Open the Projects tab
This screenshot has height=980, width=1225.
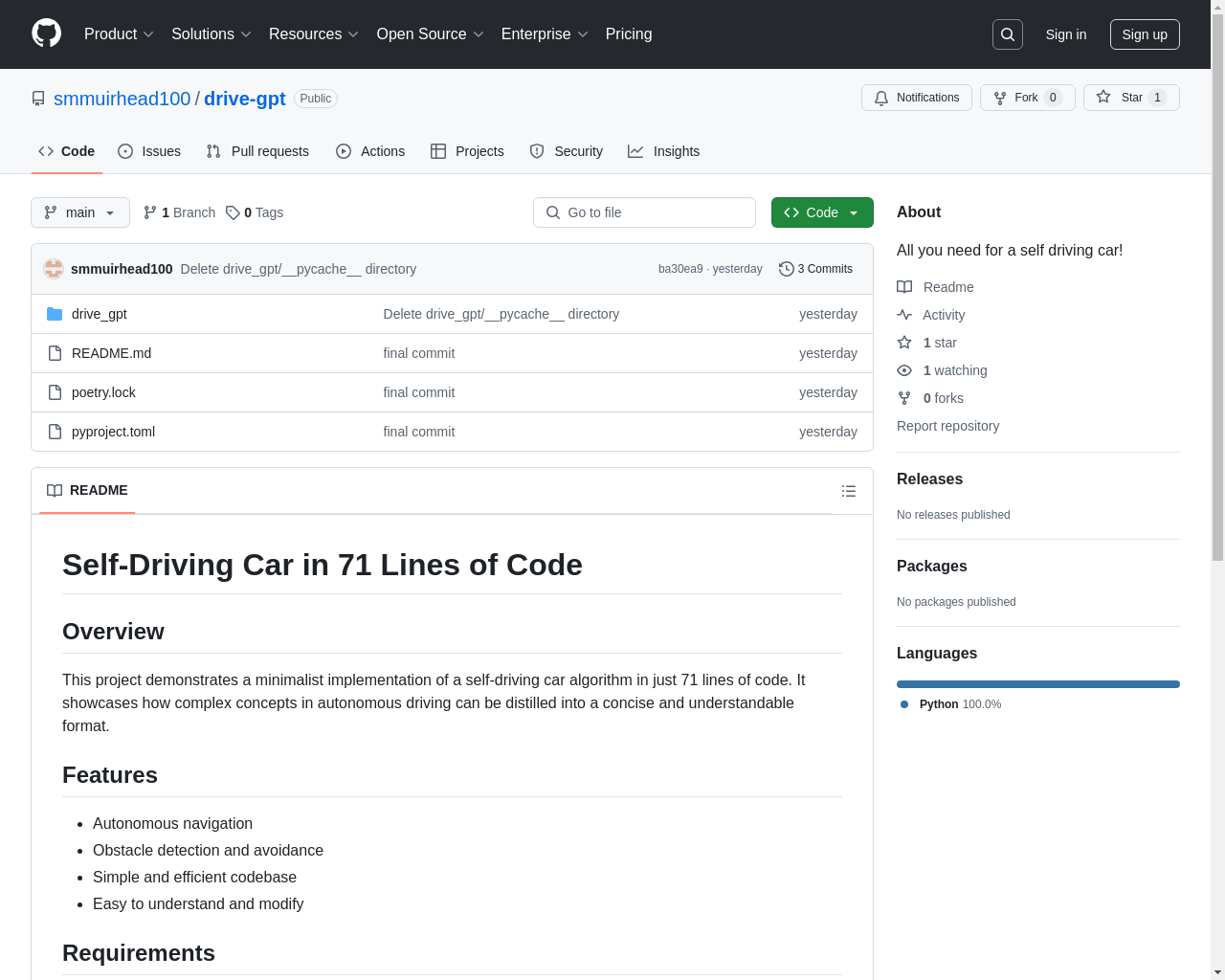467,151
